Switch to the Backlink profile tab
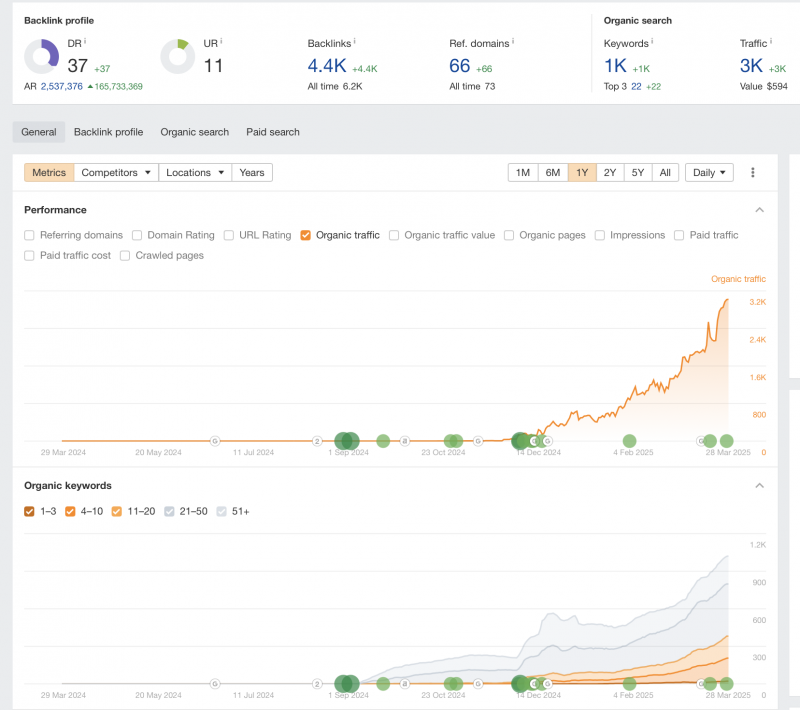This screenshot has width=800, height=710. (x=108, y=132)
